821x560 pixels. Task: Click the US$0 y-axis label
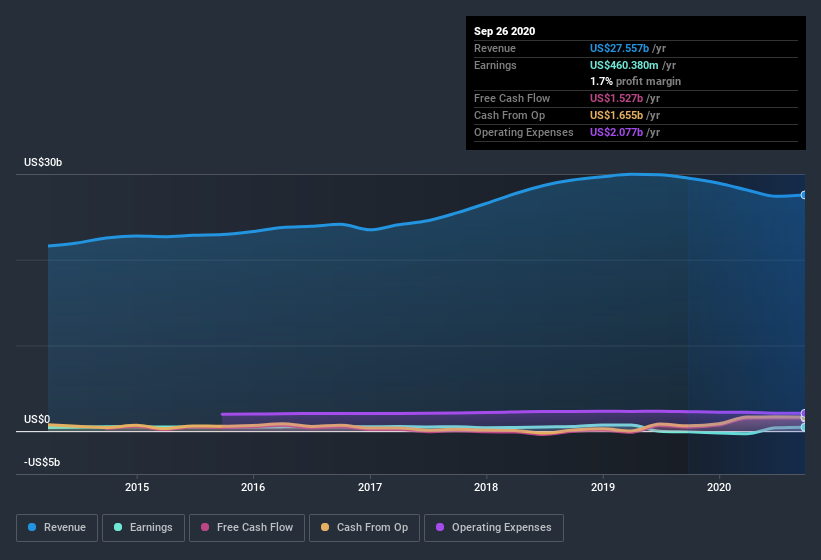point(37,419)
